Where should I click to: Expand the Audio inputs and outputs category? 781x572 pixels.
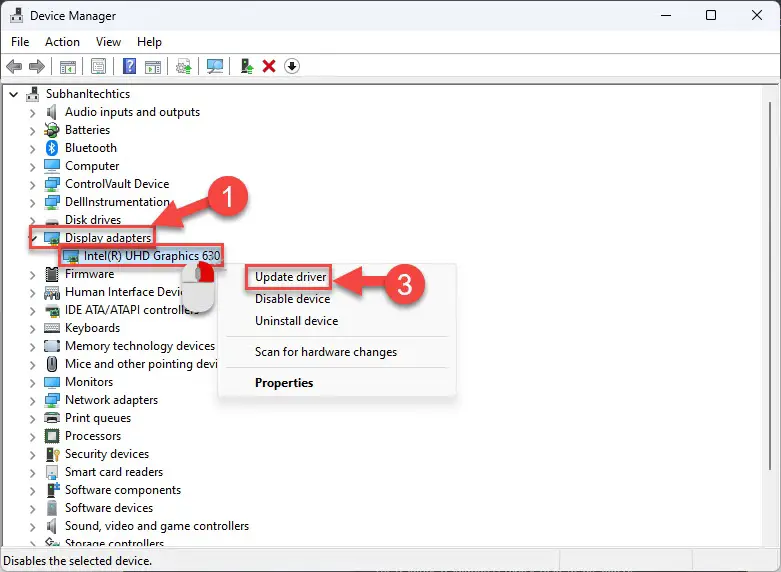pos(33,112)
